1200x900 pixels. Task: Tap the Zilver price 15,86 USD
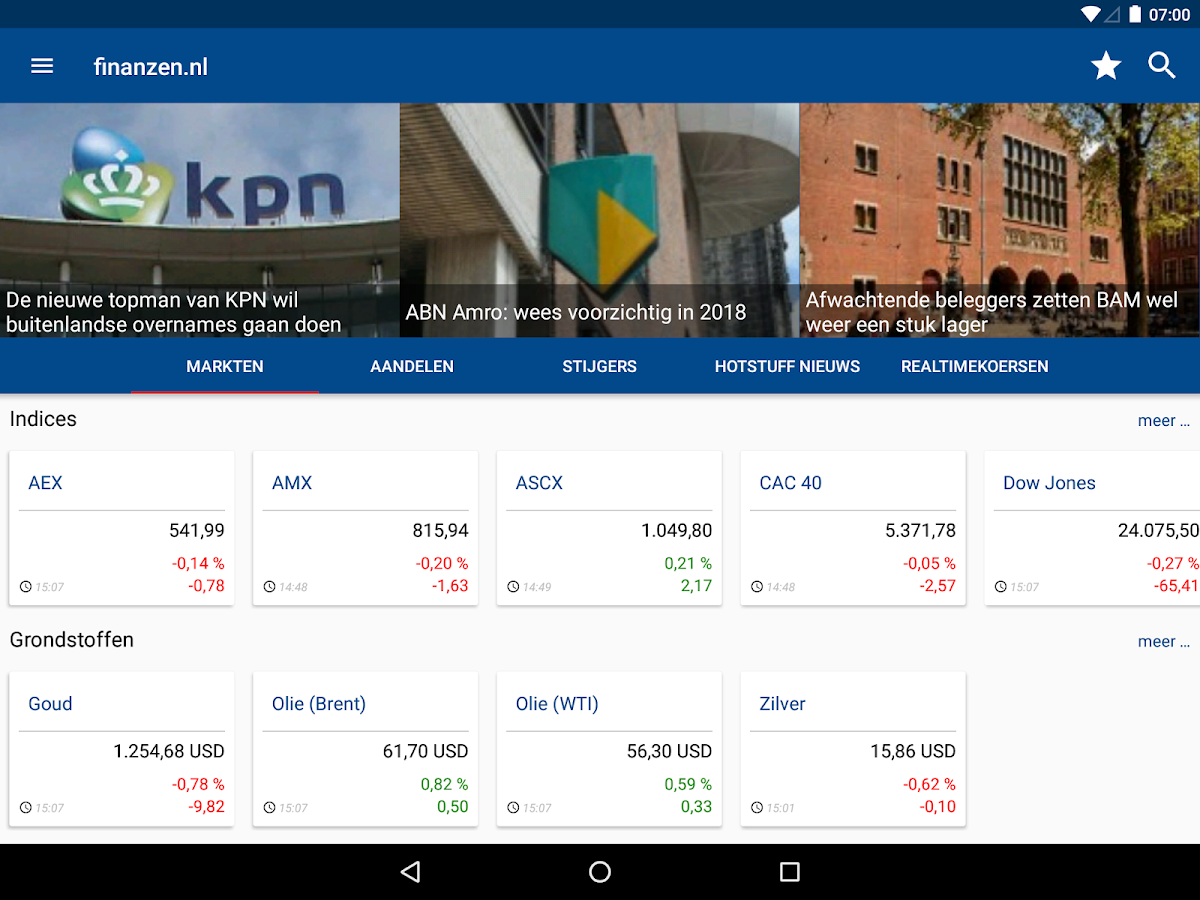click(913, 752)
